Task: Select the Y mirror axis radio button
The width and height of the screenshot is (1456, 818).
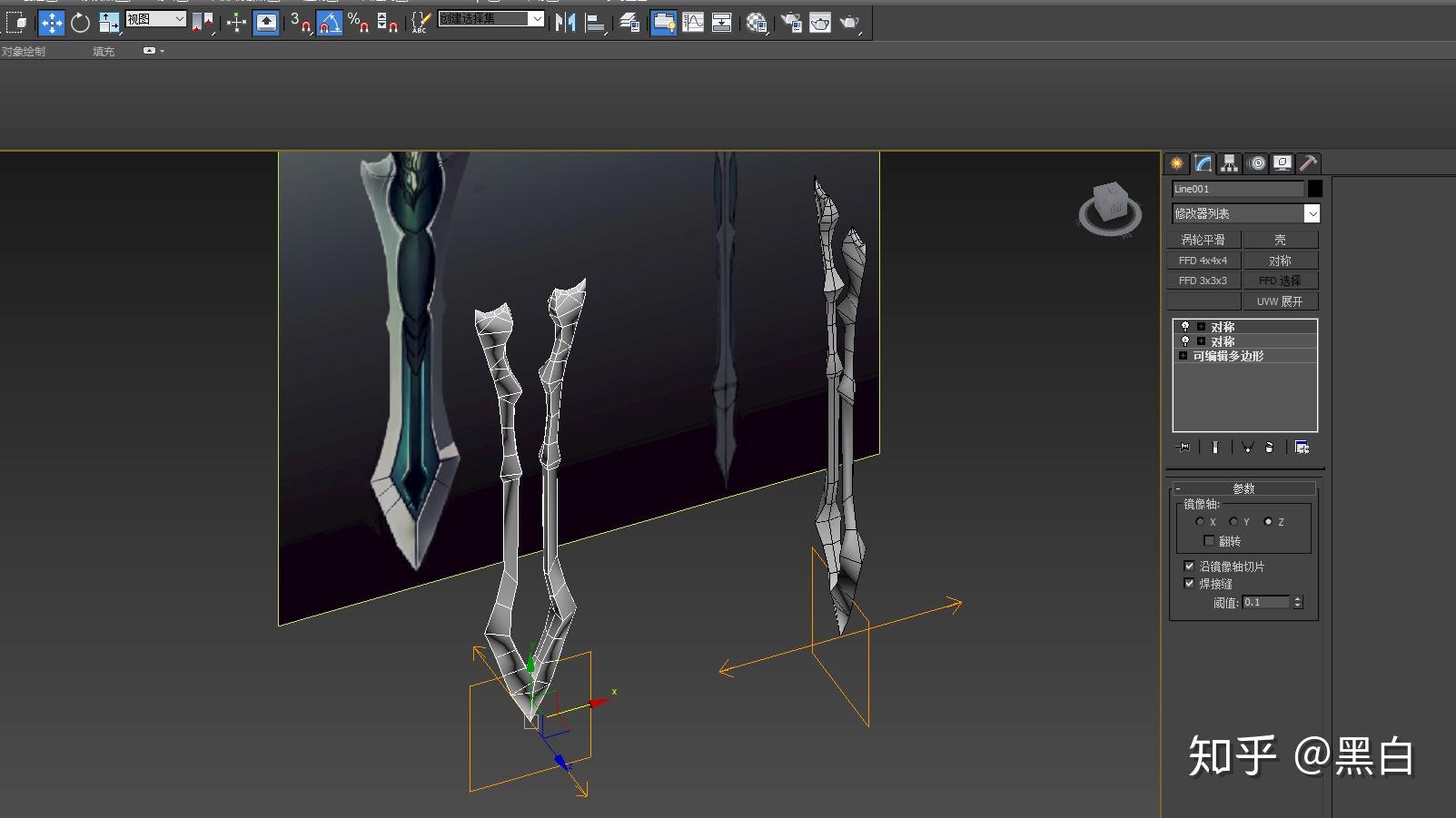Action: coord(1233,522)
